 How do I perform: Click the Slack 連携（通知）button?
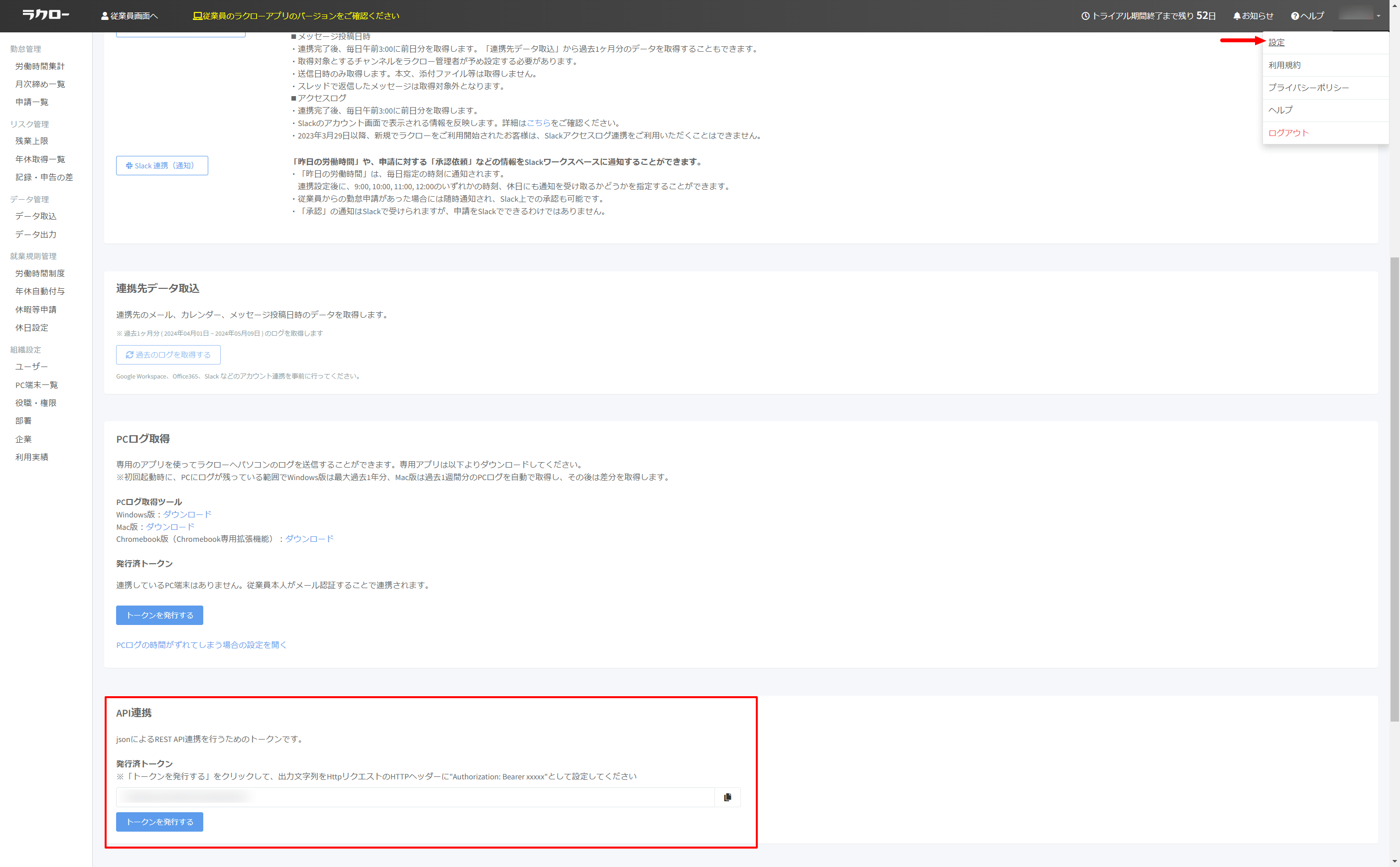click(162, 165)
